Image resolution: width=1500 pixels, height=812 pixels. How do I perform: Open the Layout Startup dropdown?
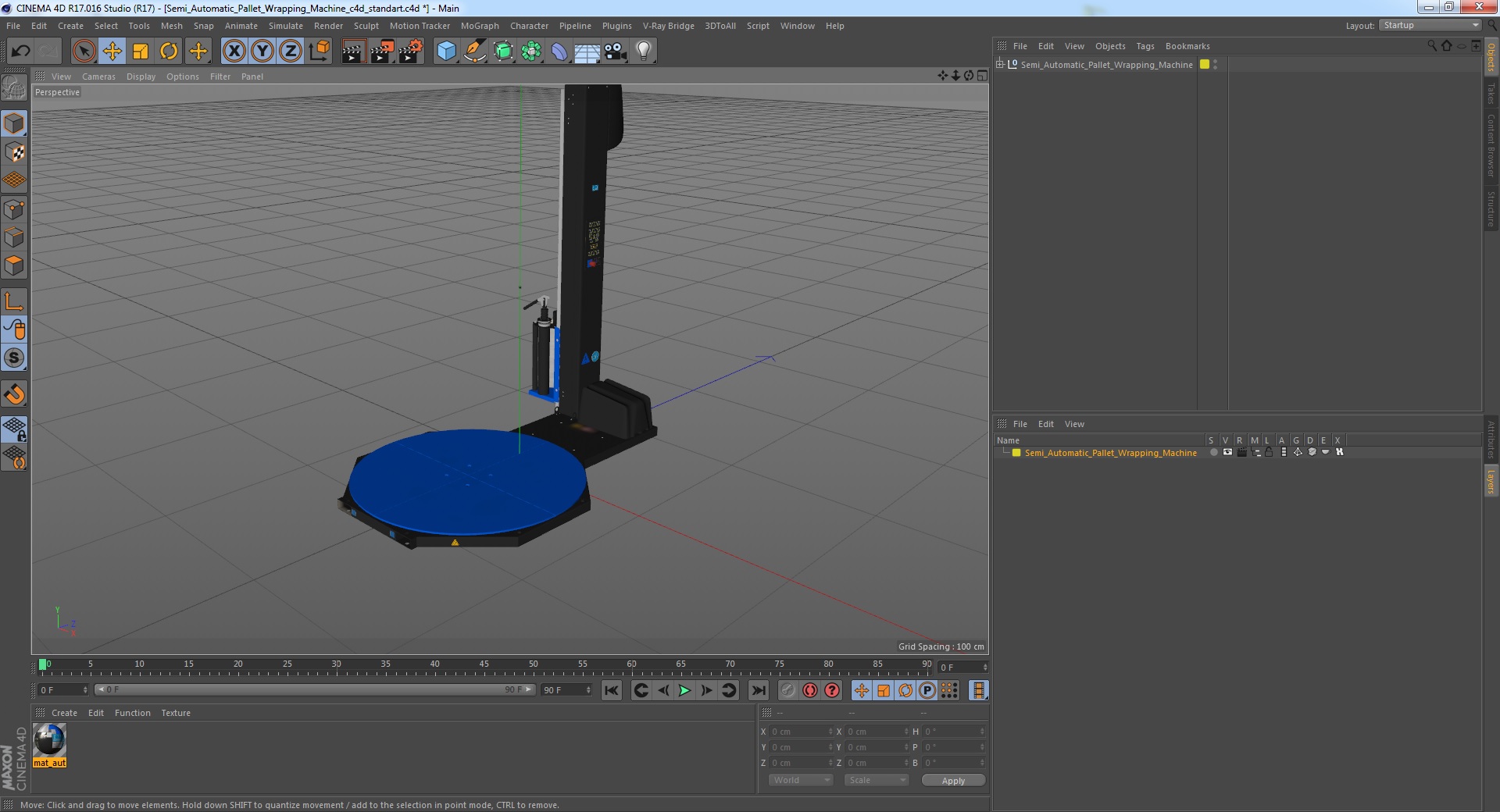click(1430, 26)
